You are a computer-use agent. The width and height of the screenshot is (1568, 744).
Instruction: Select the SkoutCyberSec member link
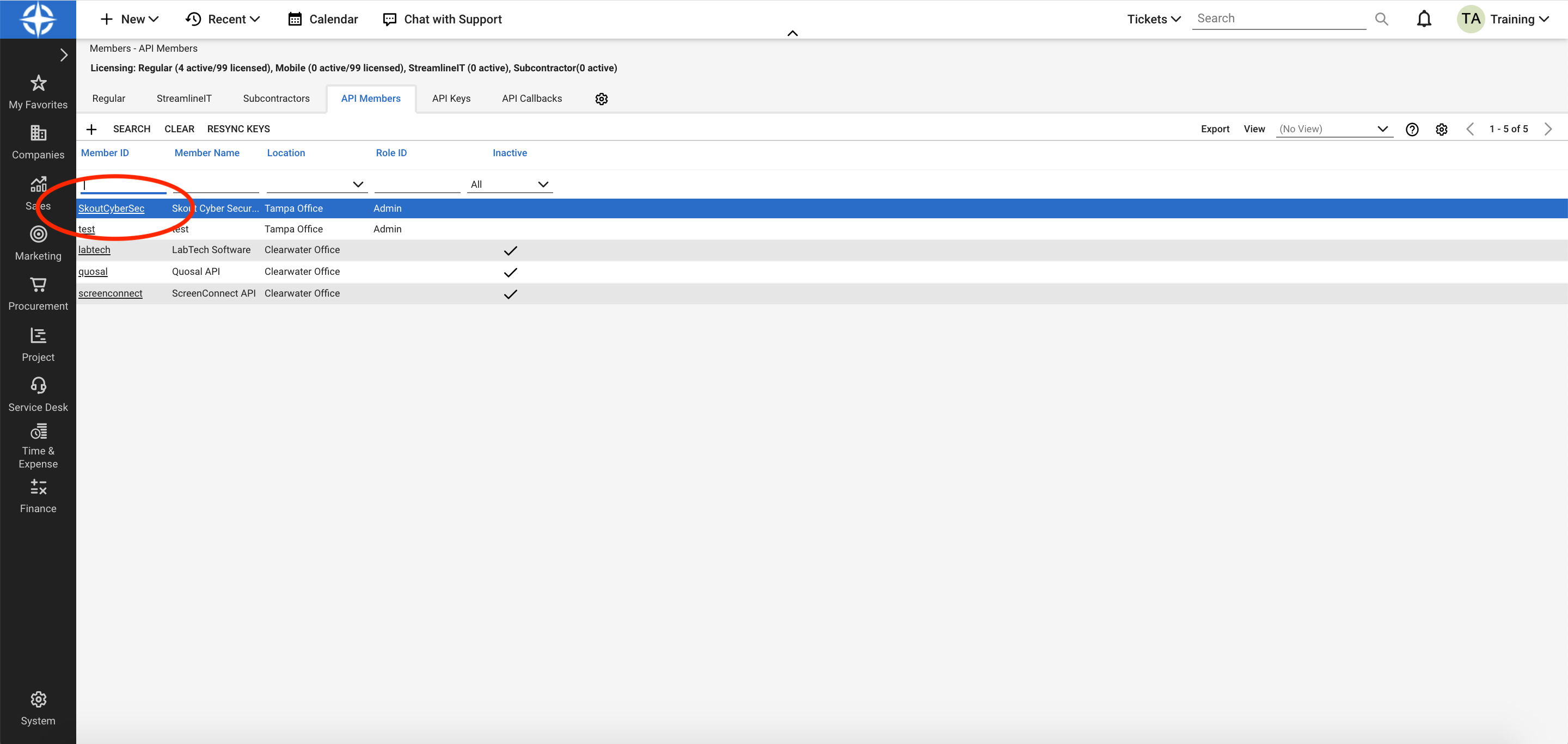click(x=111, y=207)
